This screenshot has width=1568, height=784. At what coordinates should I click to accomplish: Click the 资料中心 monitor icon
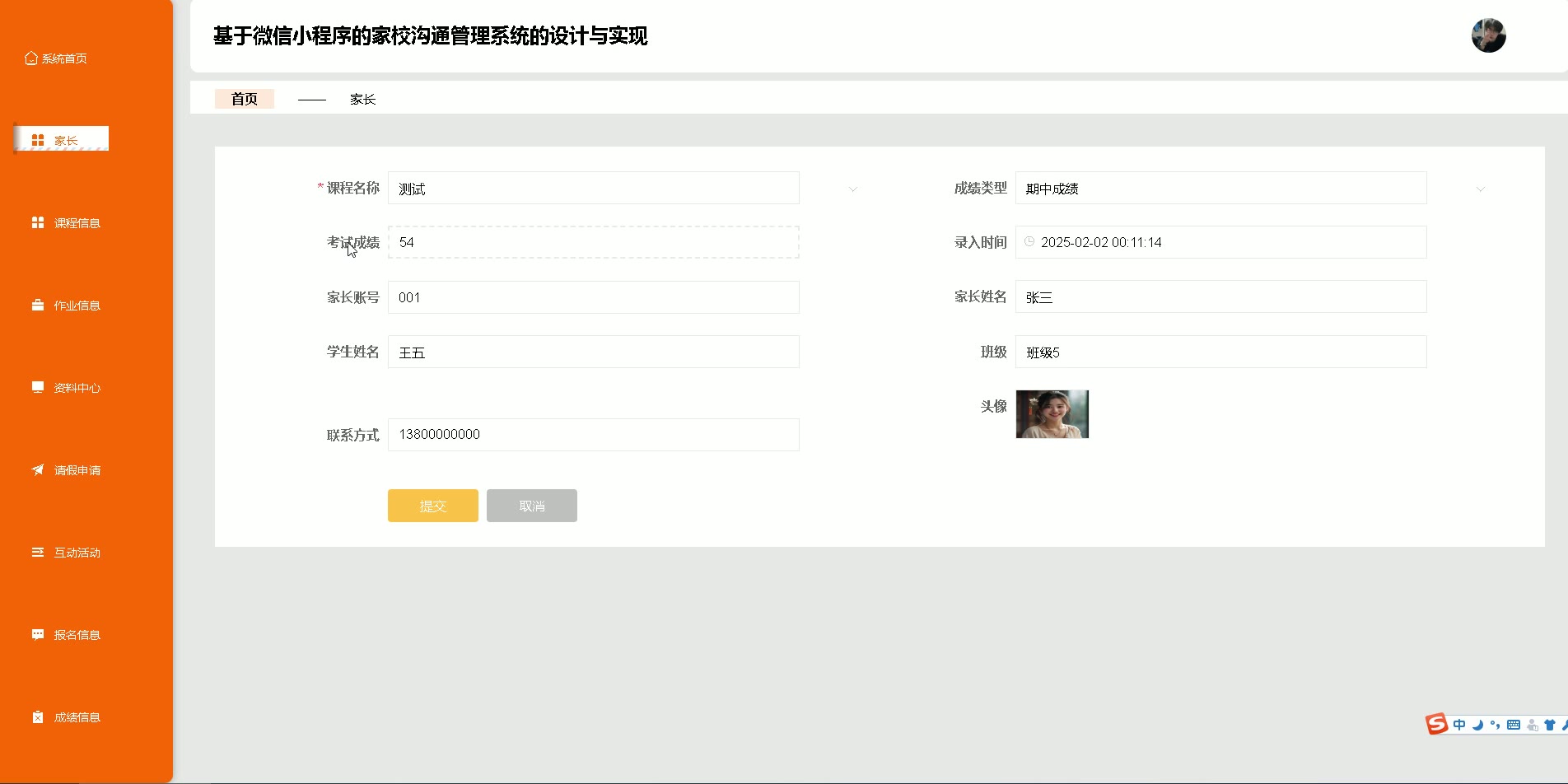[38, 388]
